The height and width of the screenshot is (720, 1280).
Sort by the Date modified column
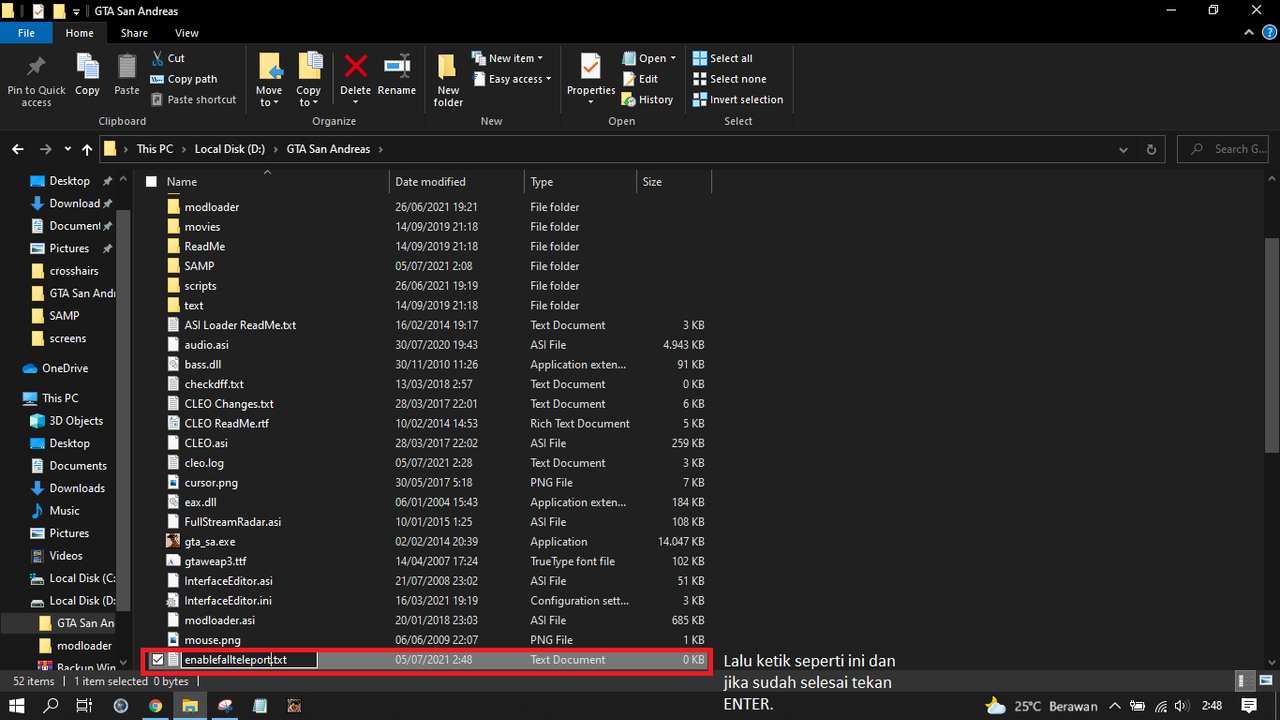(456, 182)
